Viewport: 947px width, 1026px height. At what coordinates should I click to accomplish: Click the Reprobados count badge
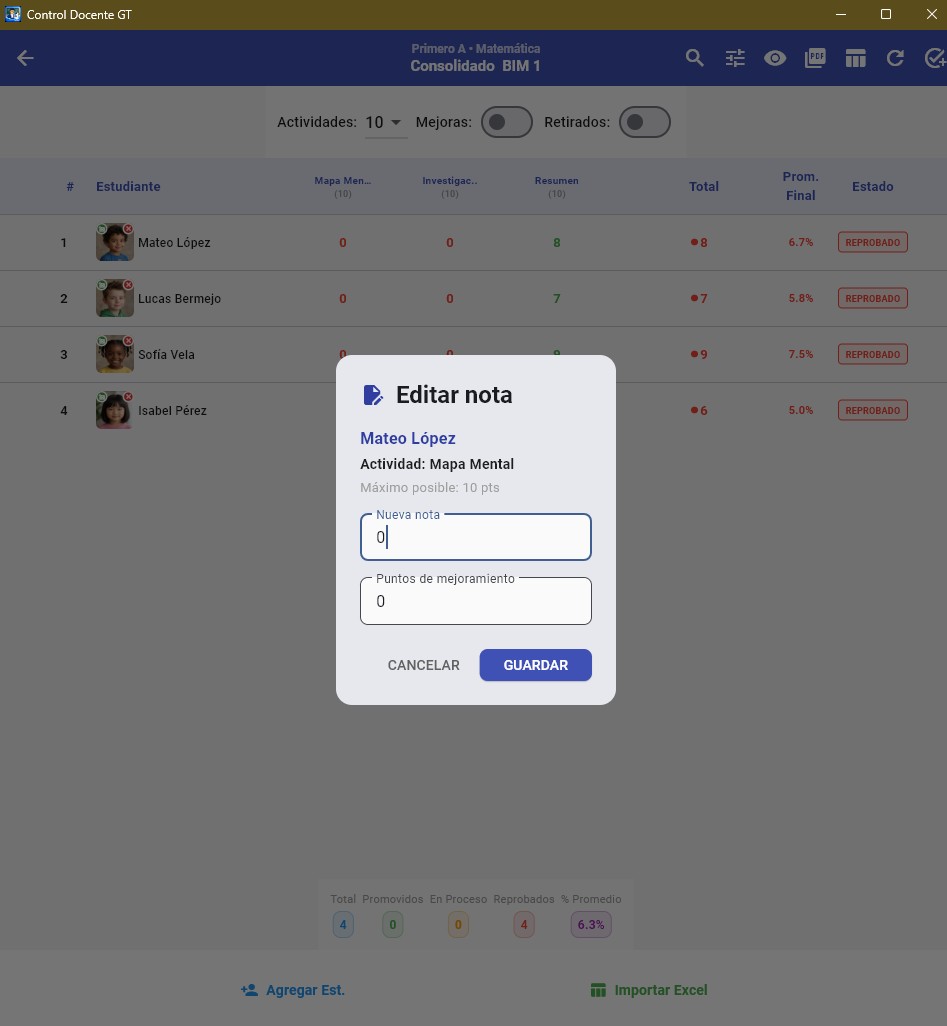pyautogui.click(x=524, y=925)
